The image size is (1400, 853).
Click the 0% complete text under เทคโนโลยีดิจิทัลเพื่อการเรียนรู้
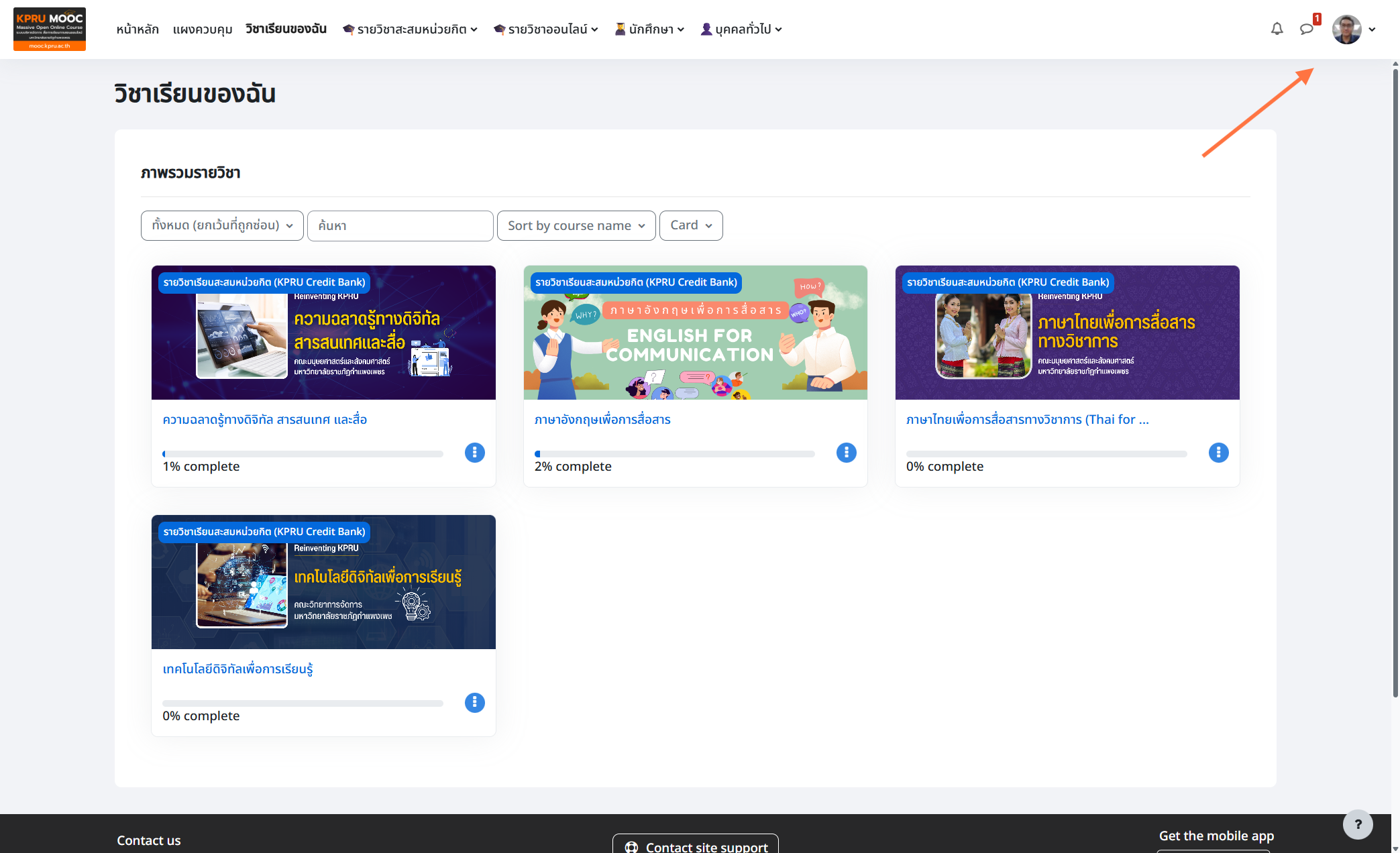pos(201,716)
